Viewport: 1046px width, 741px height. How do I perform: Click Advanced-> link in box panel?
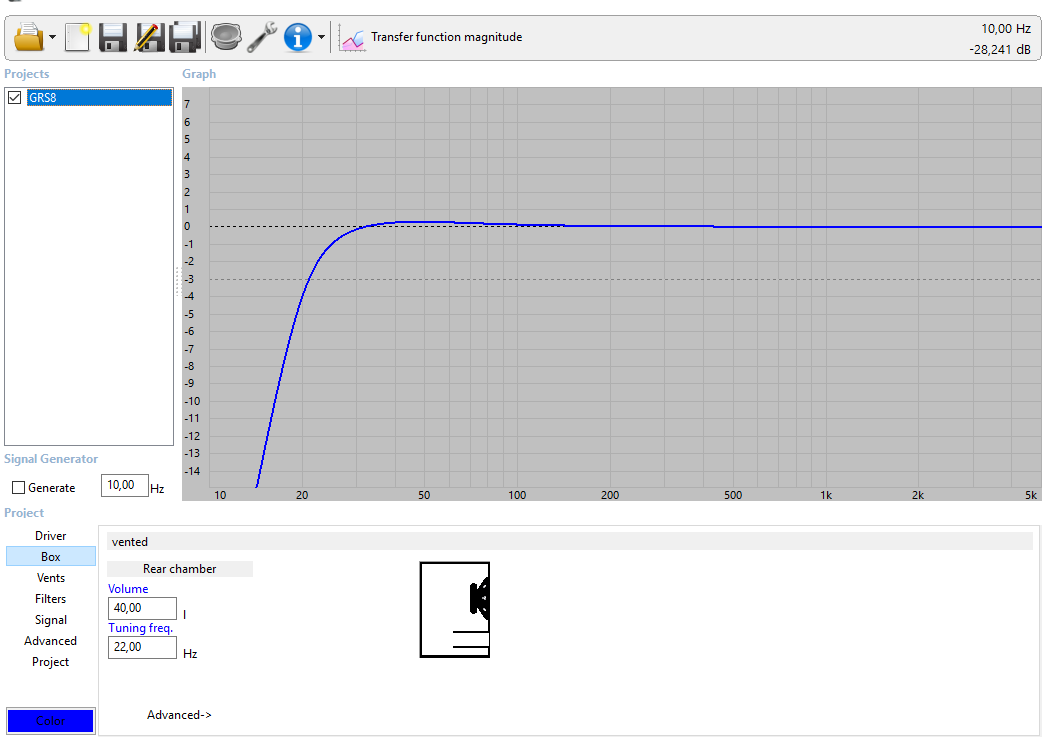pyautogui.click(x=179, y=715)
